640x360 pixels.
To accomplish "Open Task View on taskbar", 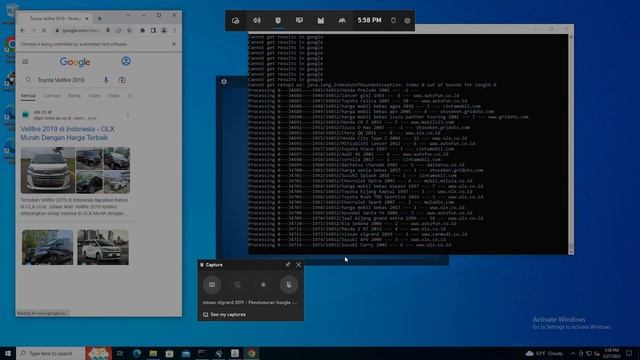I will (x=120, y=353).
